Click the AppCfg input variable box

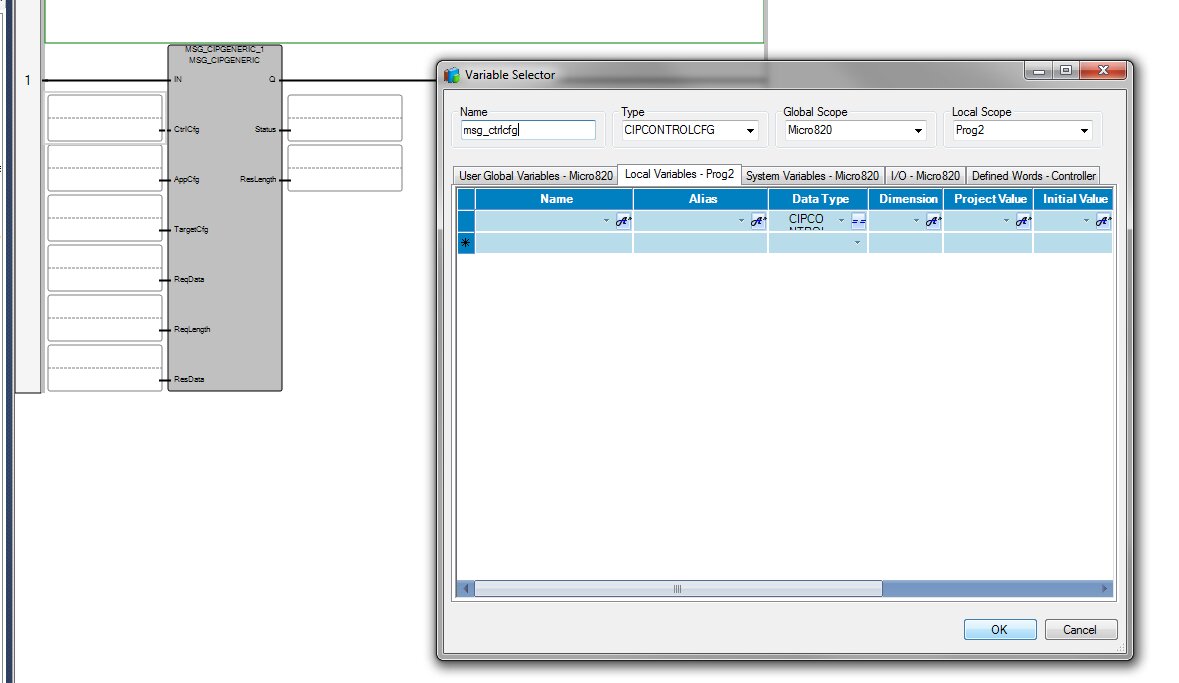point(105,168)
